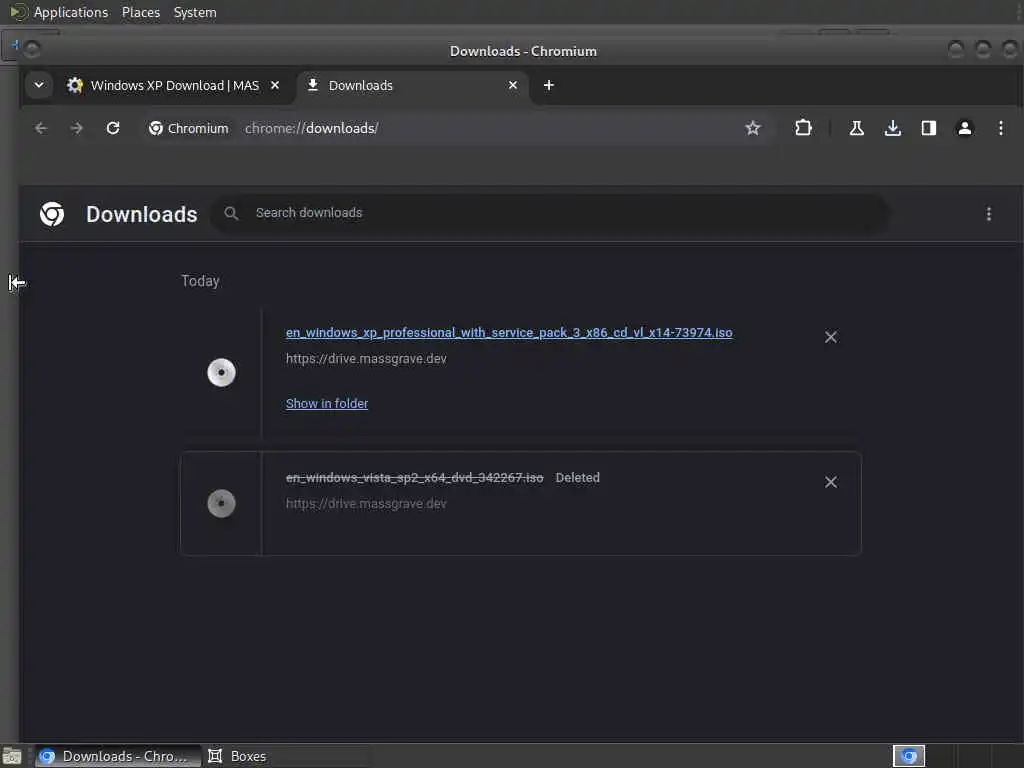Click the workspace switcher Chromium thumbnail
Viewport: 1024px width, 768px height.
click(908, 756)
